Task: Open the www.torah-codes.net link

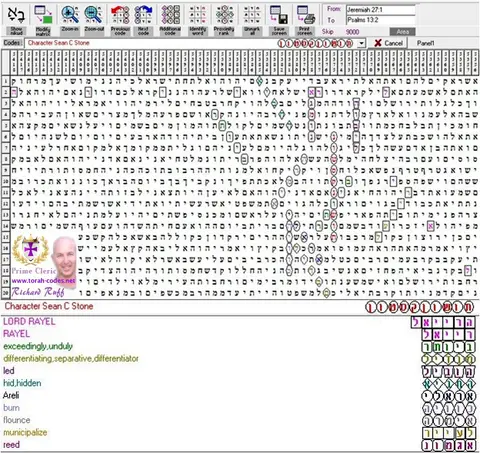Action: tap(43, 281)
